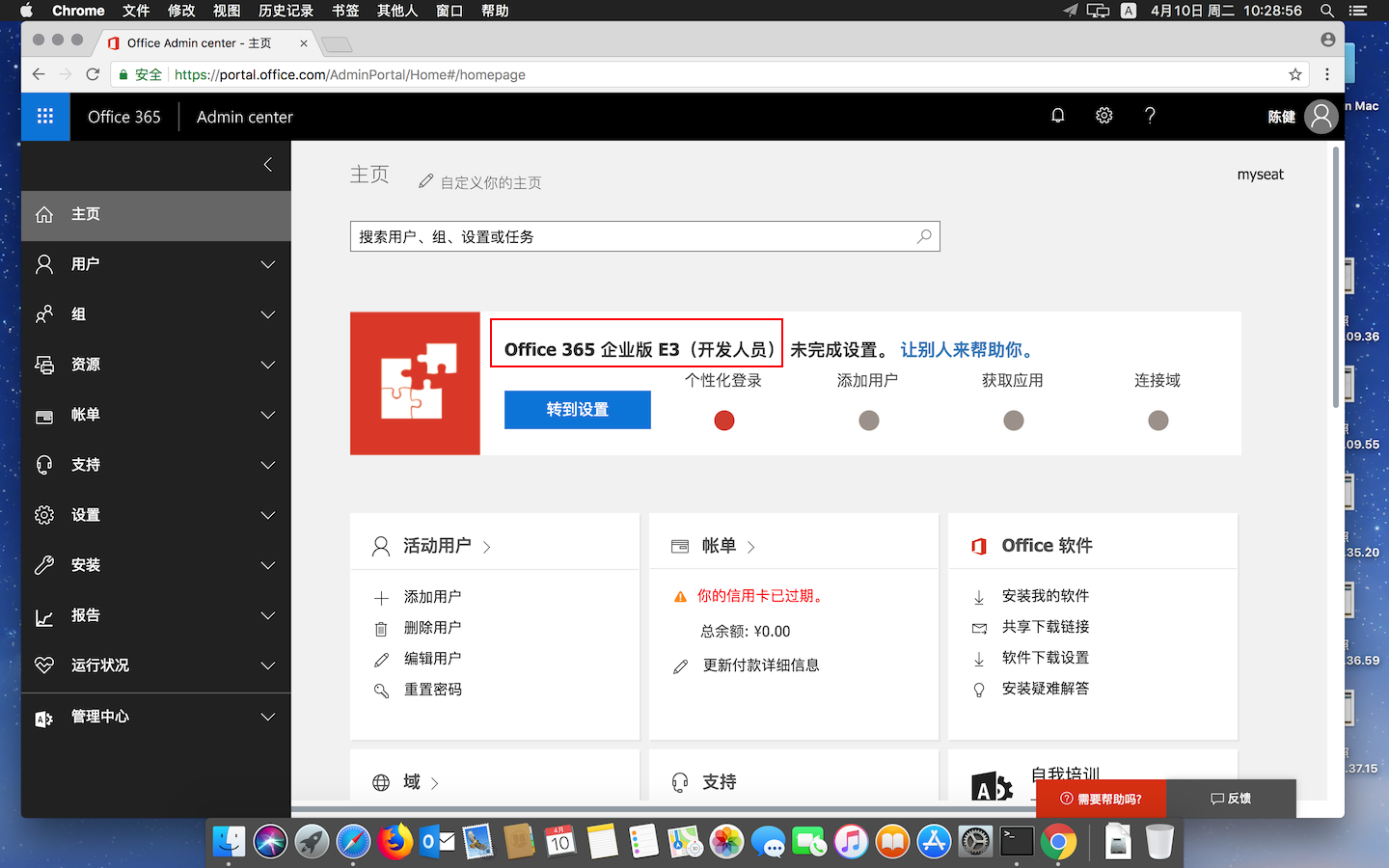Click the 需要帮助吗? button

click(x=1101, y=799)
